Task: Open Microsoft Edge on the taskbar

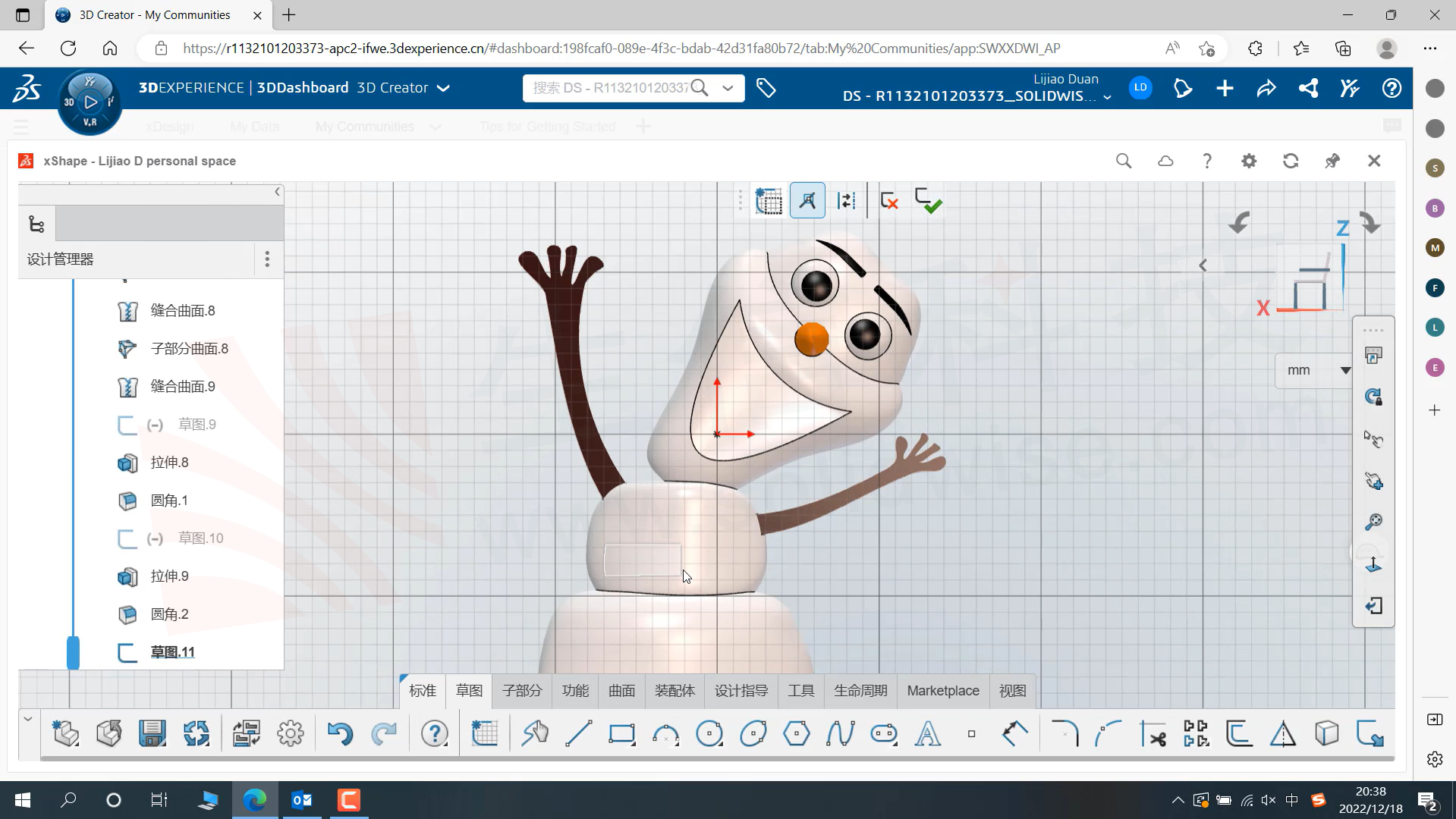Action: click(254, 799)
